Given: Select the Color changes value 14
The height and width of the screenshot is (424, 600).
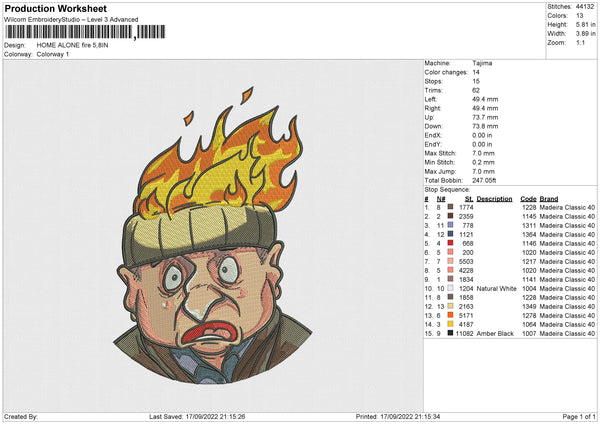Looking at the screenshot, I should coord(476,72).
